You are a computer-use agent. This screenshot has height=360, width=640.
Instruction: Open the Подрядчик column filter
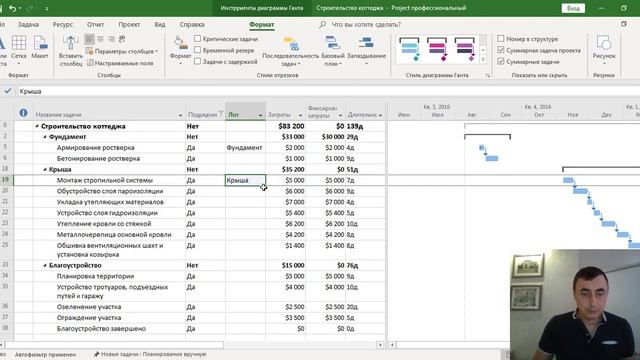coord(221,115)
